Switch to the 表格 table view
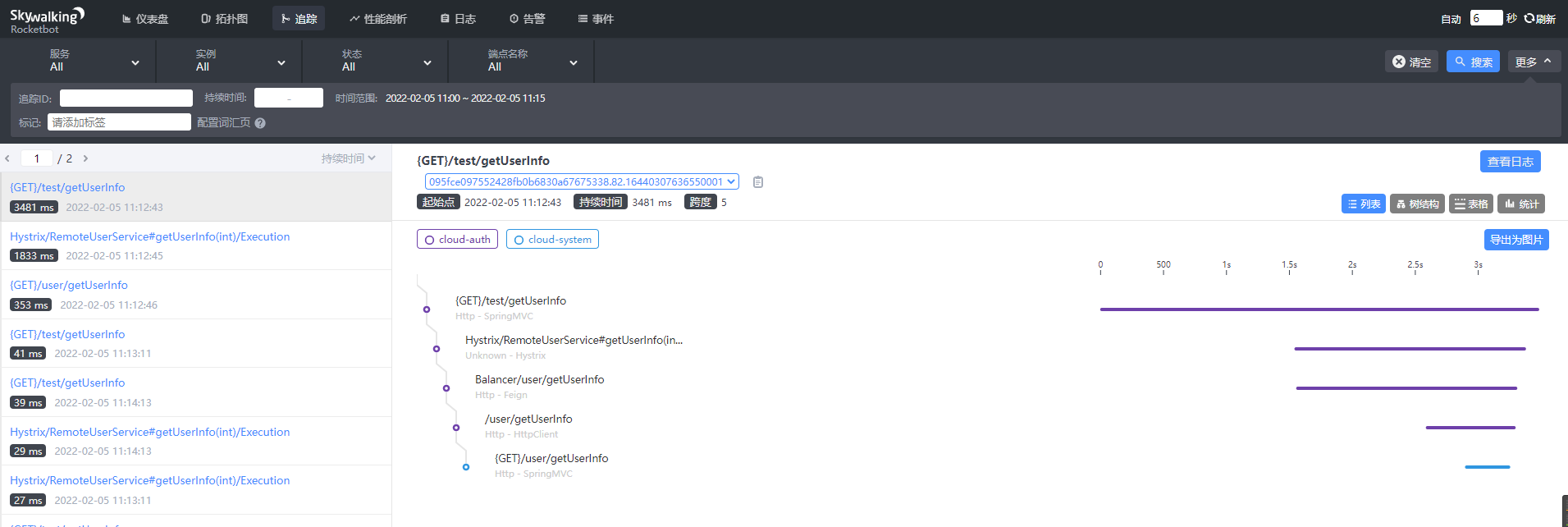Screen dimensions: 1568x527 (1470, 204)
